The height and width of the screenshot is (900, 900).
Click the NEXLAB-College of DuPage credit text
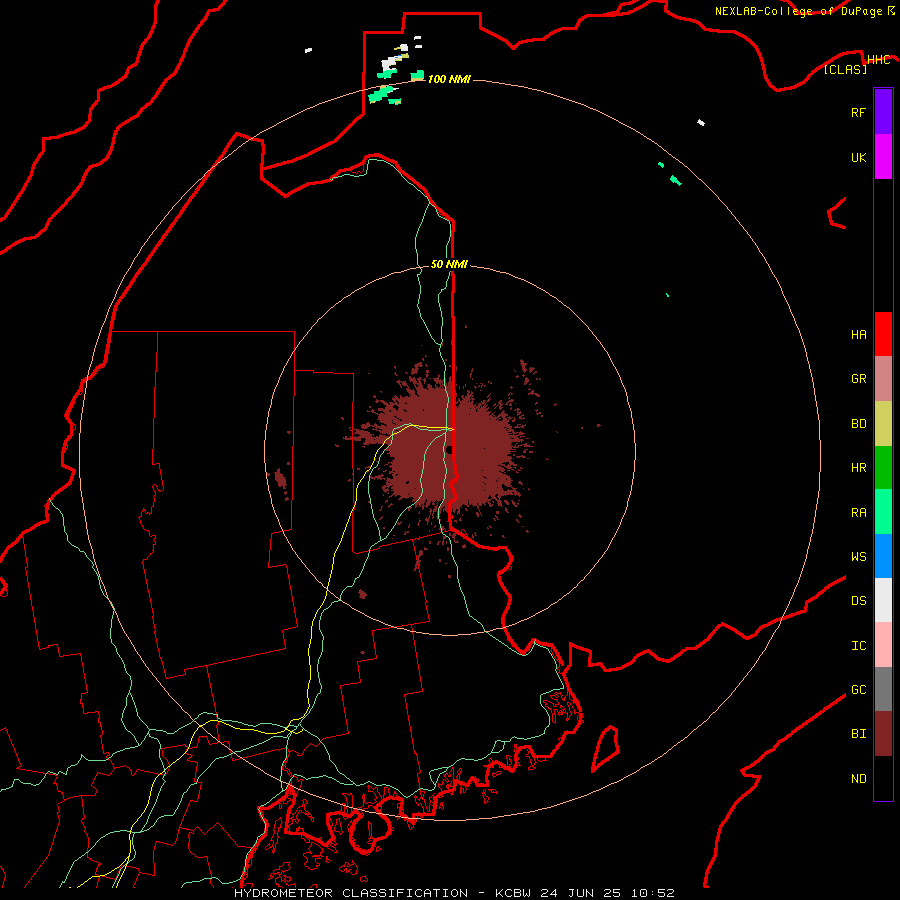pyautogui.click(x=798, y=11)
